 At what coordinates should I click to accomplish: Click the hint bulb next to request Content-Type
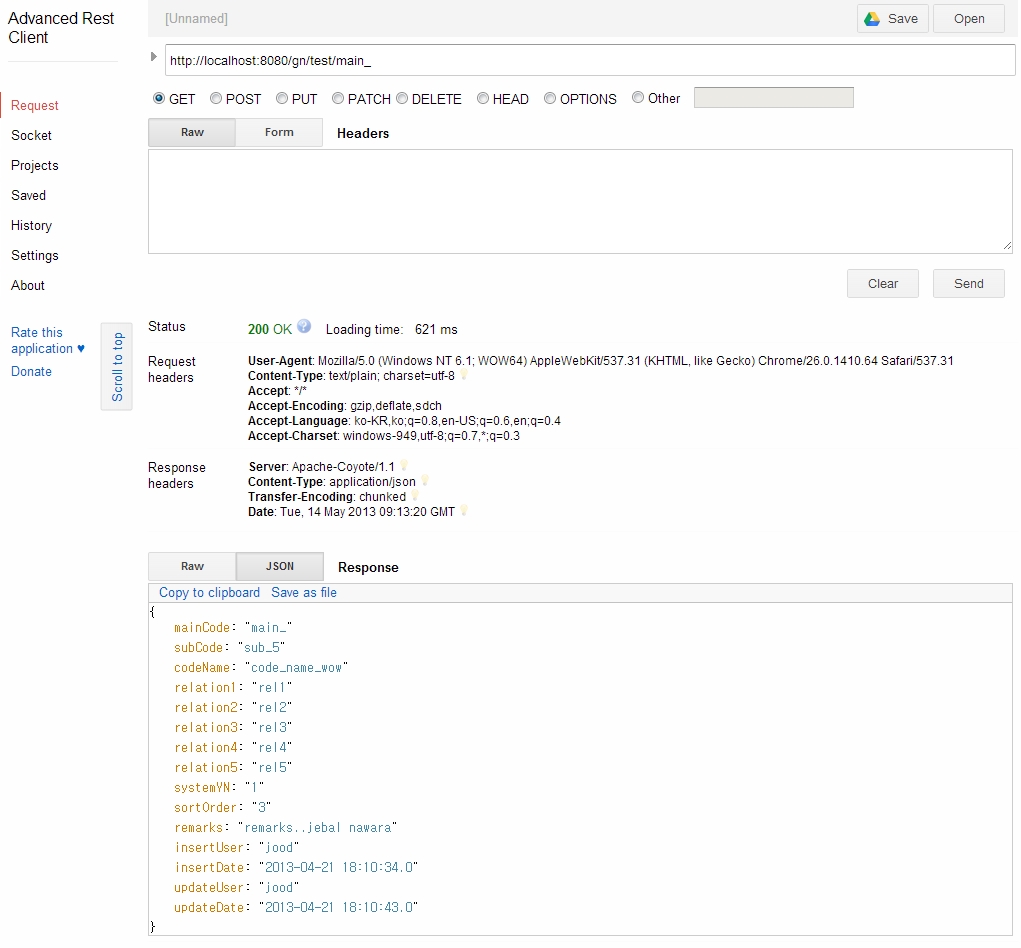click(x=464, y=376)
